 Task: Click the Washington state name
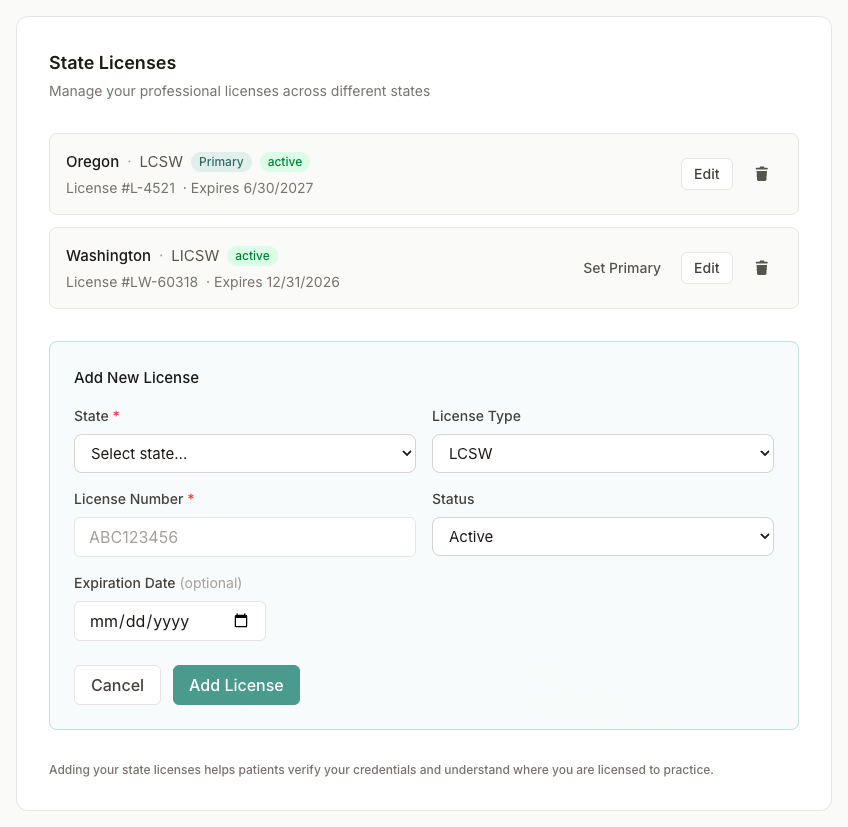(x=108, y=256)
